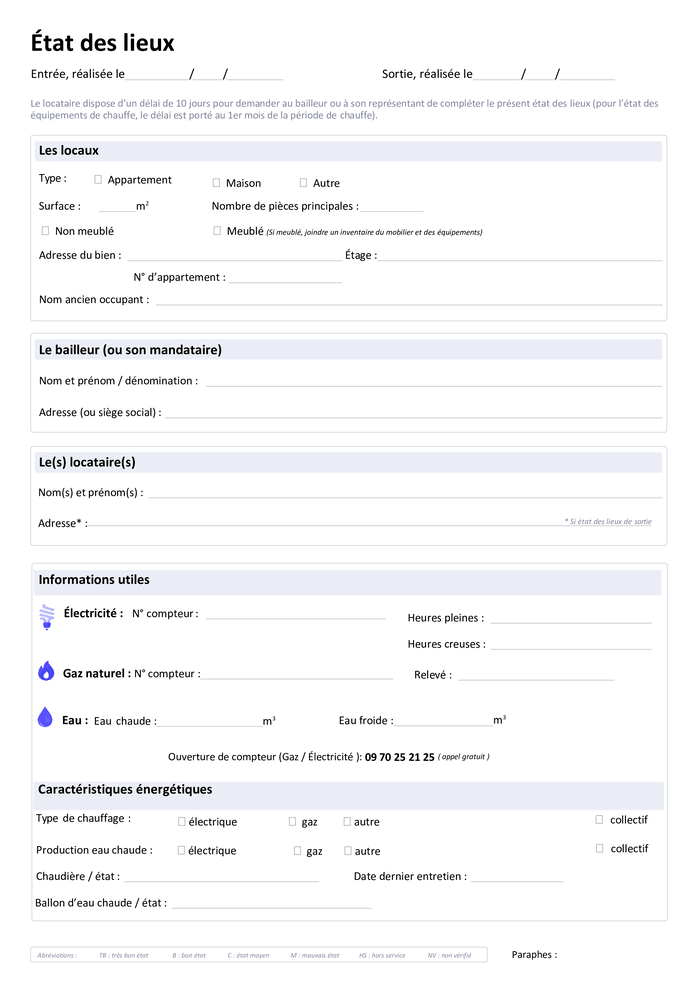Screen dimensions: 700x990
Task: Click the electricity light bulb icon
Action: [46, 615]
